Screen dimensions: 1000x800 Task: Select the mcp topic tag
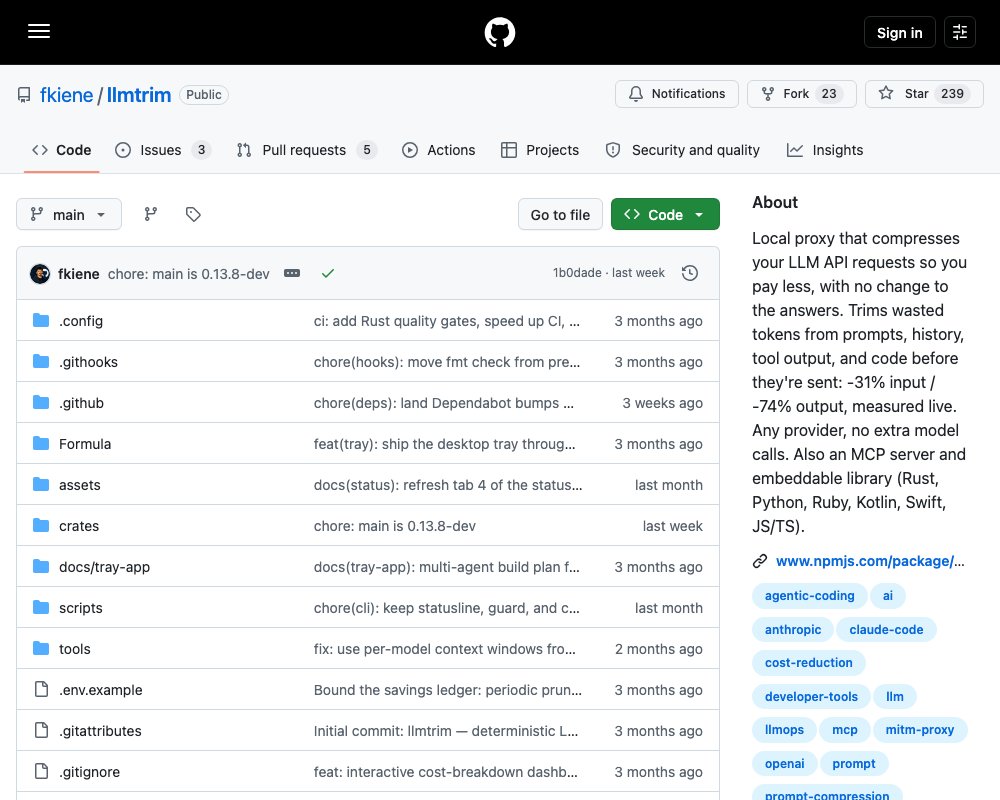[844, 730]
